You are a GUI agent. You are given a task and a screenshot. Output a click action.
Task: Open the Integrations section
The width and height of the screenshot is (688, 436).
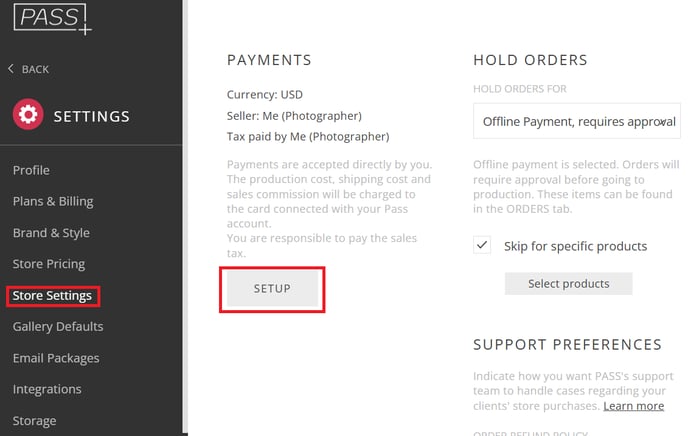tap(47, 389)
